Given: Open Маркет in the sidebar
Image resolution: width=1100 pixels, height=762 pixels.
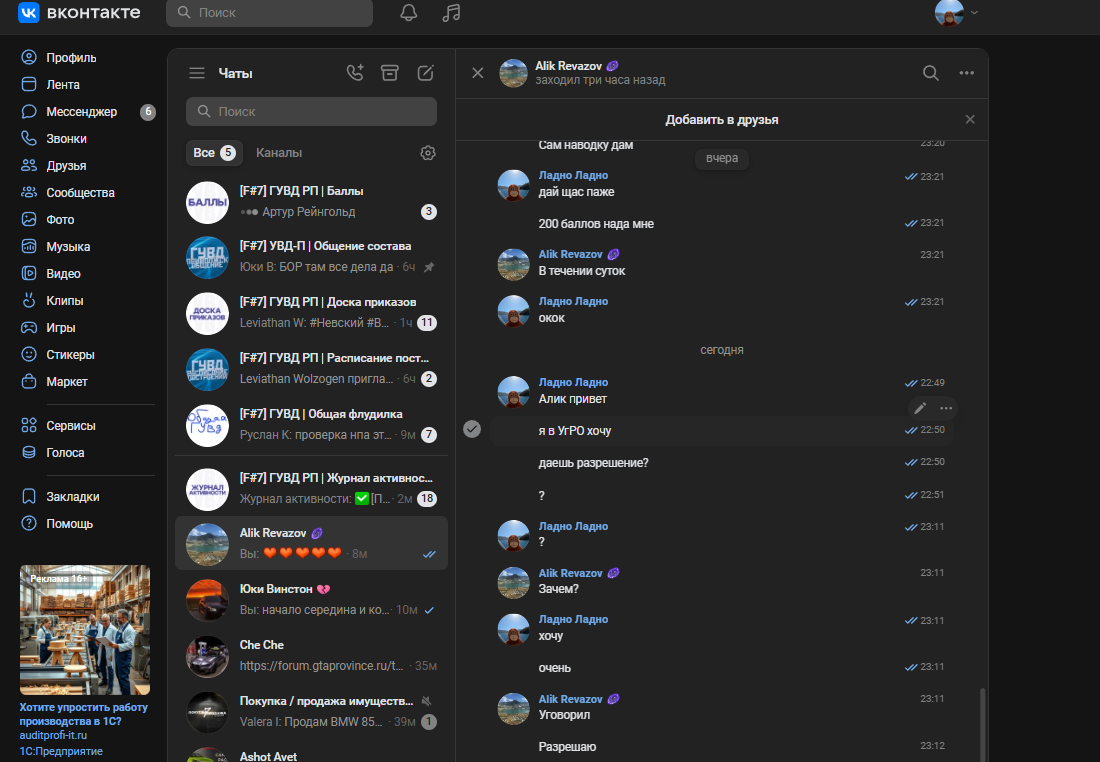Looking at the screenshot, I should click(55, 382).
